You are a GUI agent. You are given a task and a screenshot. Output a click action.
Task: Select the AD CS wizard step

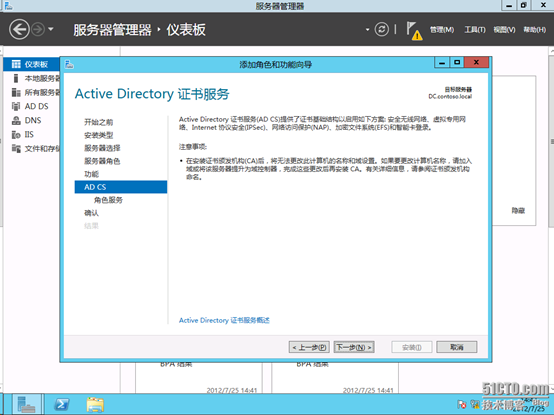121,187
